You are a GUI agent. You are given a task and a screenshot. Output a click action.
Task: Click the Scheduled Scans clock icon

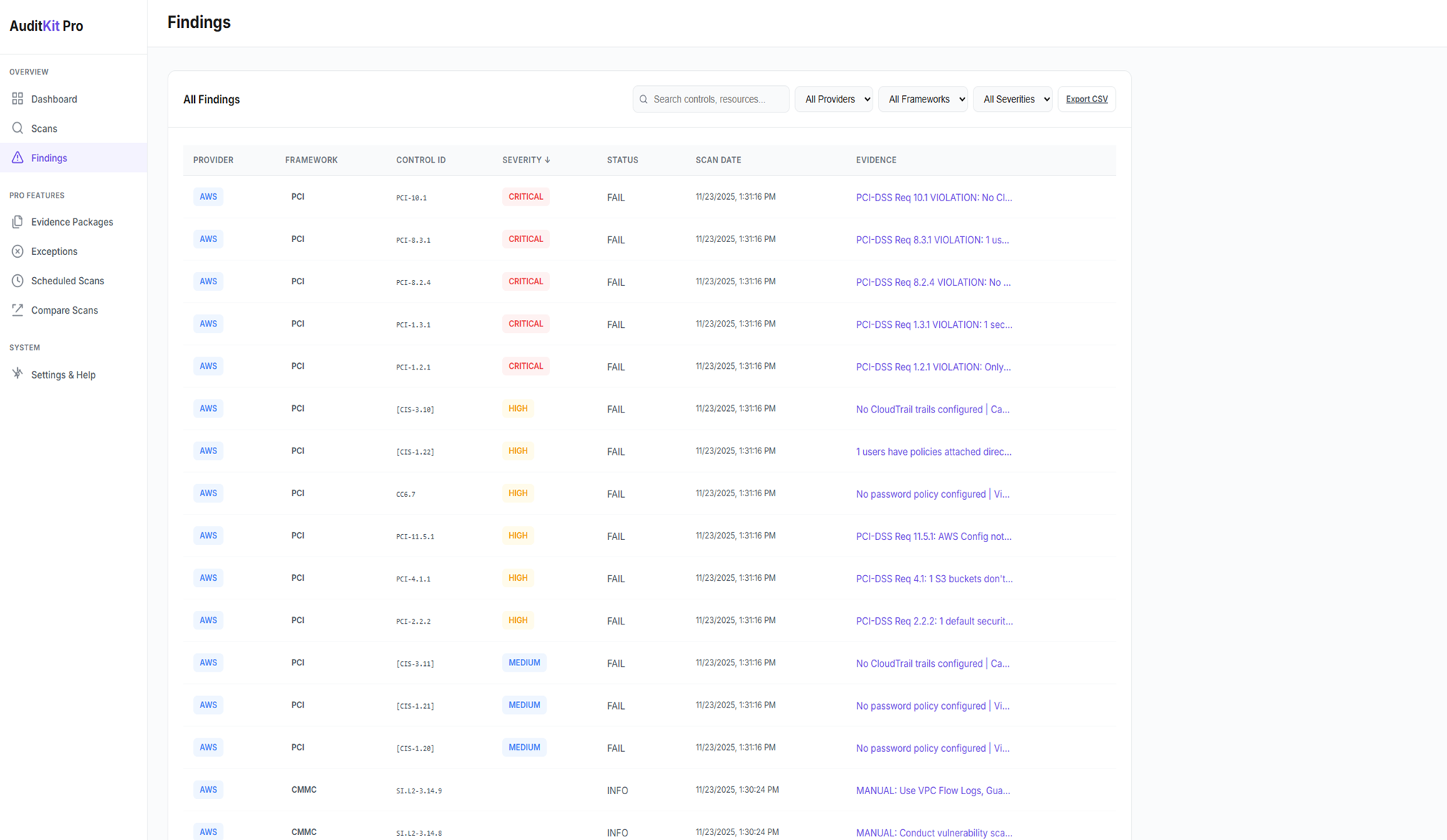tap(17, 281)
